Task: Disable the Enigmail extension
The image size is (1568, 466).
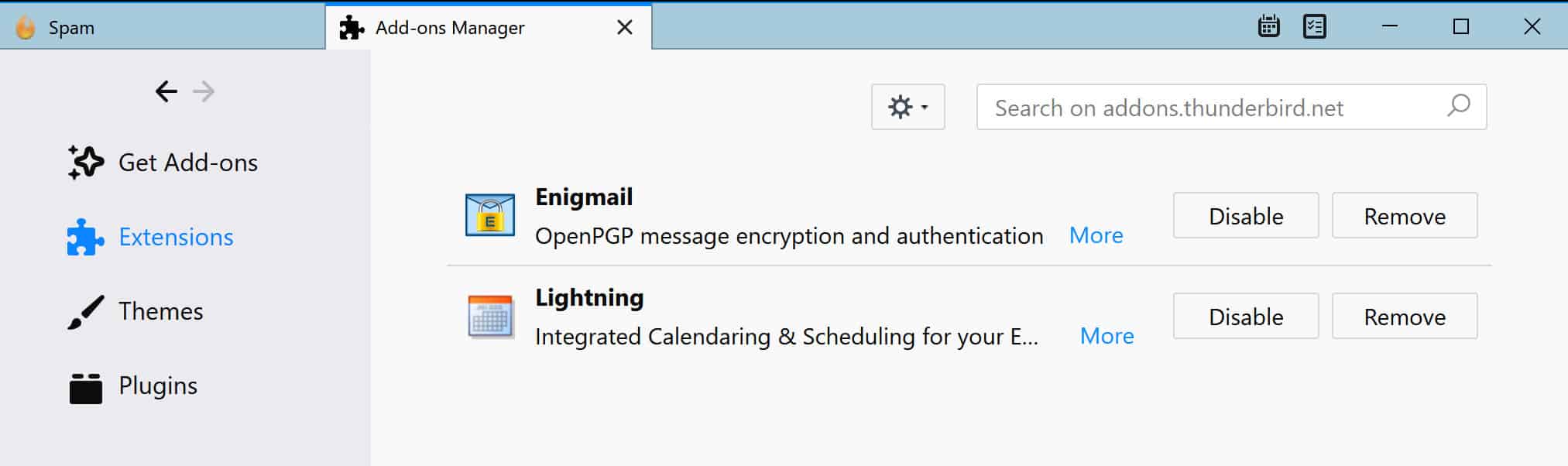Action: (1246, 216)
